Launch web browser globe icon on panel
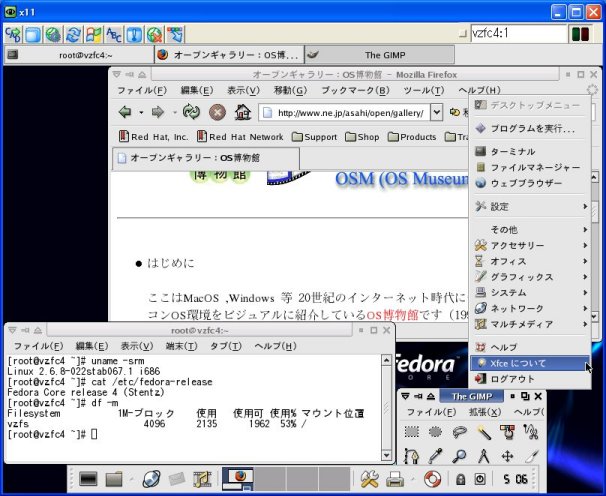 pyautogui.click(x=151, y=479)
